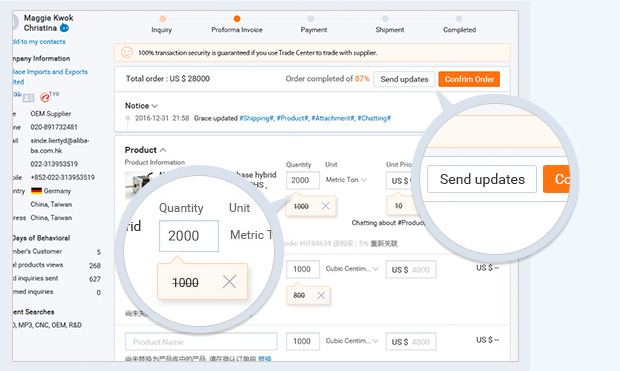Click quantity field 1000 above the 800 tooltip
620x371 pixels.
(303, 269)
